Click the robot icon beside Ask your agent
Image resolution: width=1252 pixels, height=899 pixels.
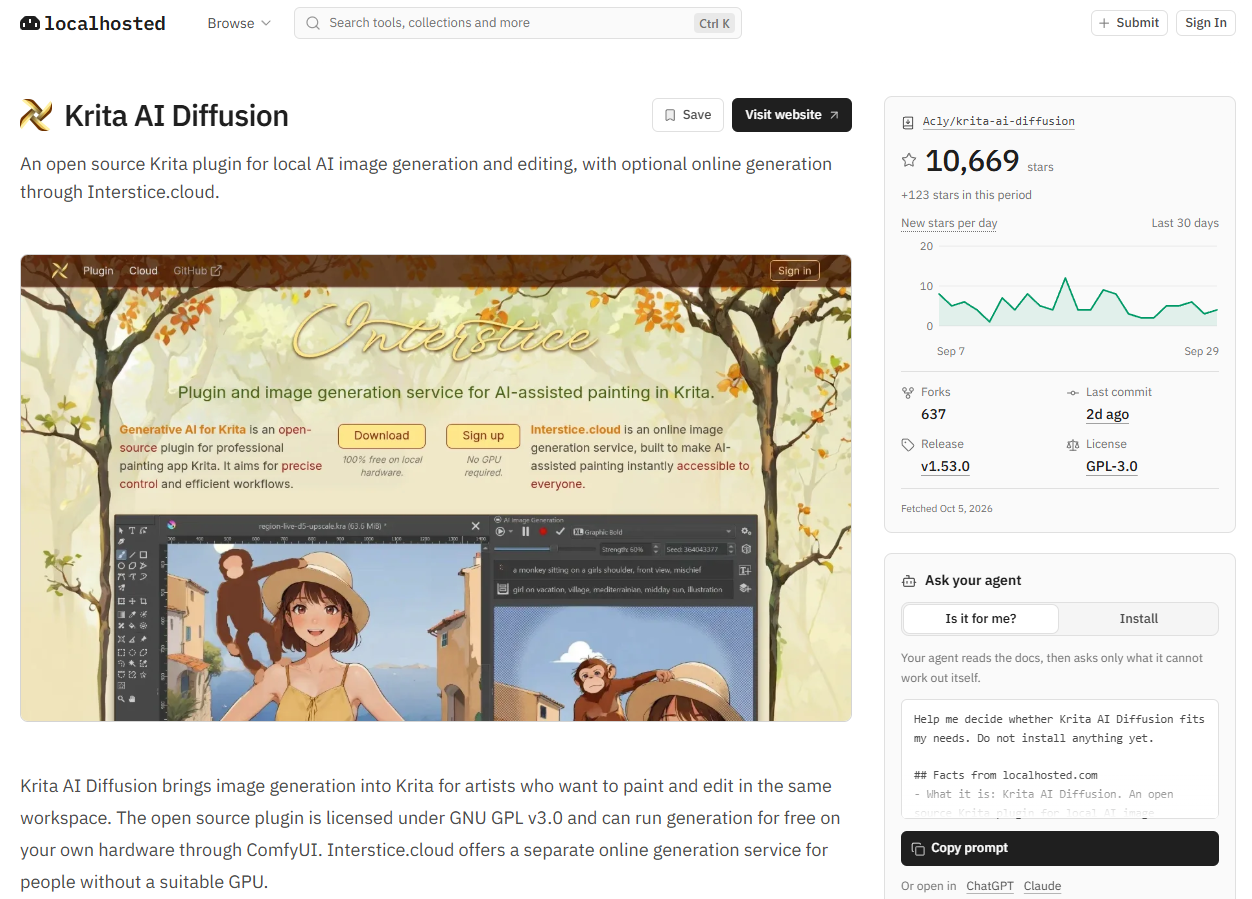tap(909, 581)
